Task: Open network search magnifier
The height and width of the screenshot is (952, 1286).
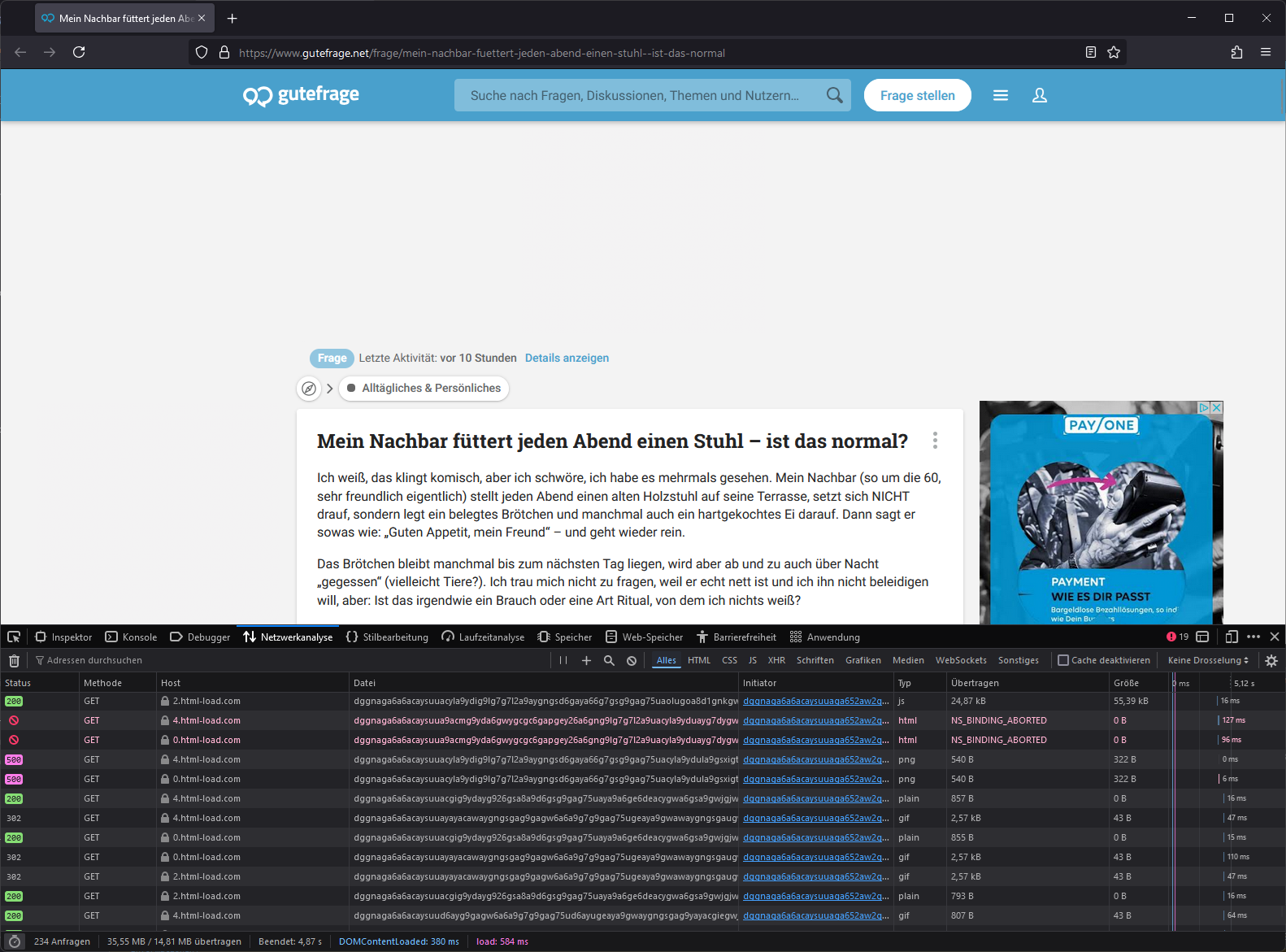Action: click(609, 660)
